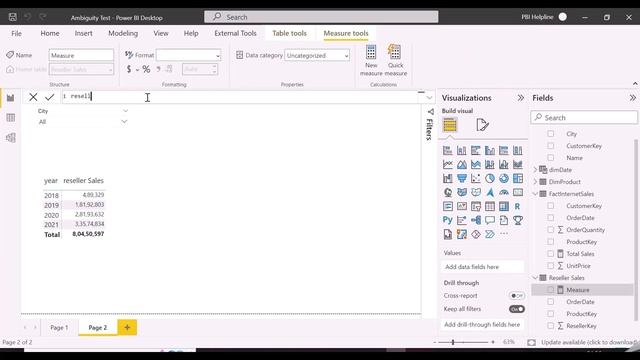Select the funnel chart visual
The width and height of the screenshot is (640, 360).
click(462, 178)
